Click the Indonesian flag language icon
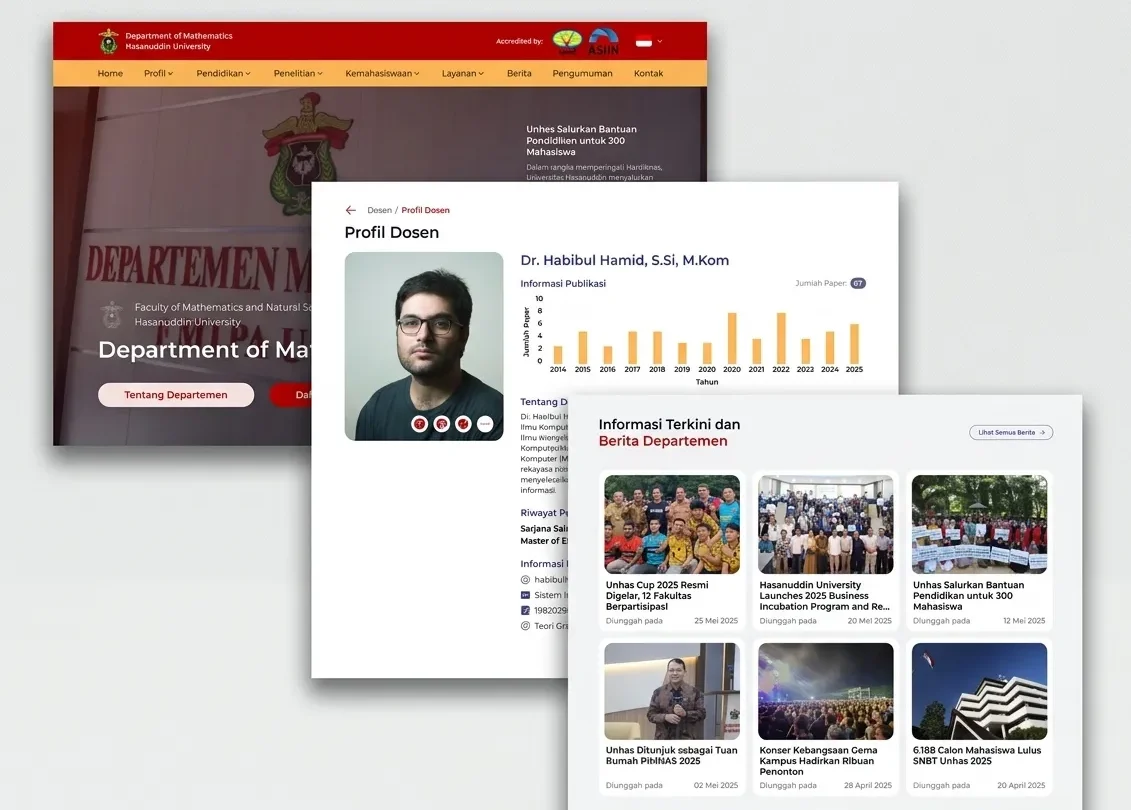Screen dimensions: 1131x810 [x=643, y=42]
